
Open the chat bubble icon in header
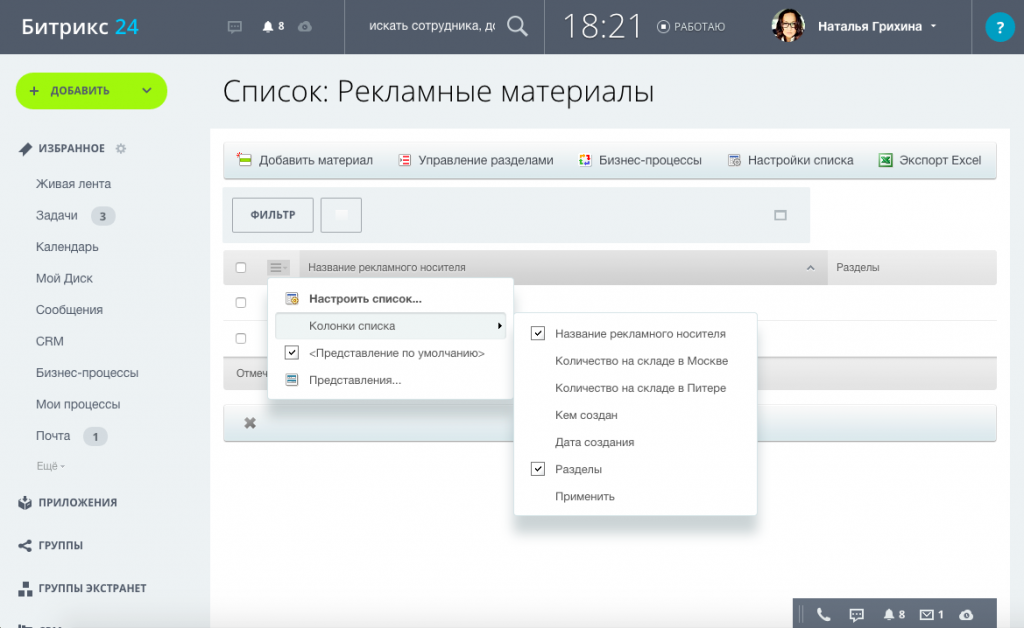point(234,27)
